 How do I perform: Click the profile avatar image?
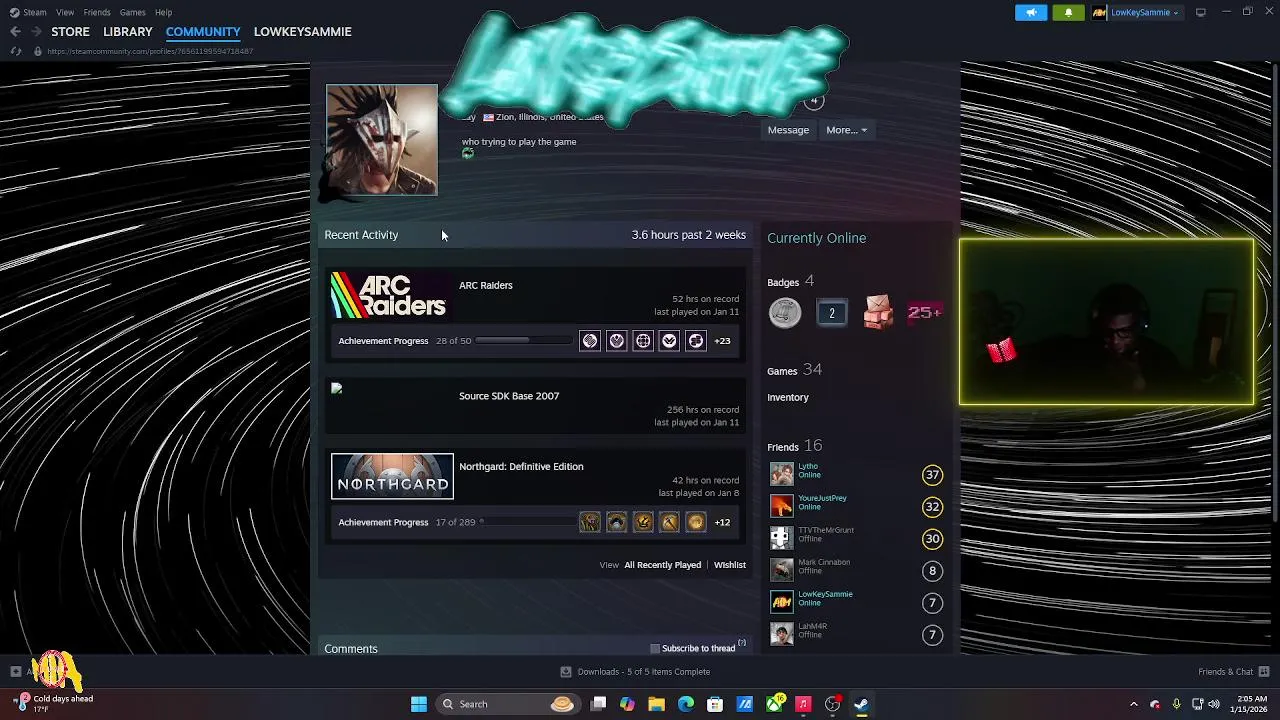(x=382, y=140)
